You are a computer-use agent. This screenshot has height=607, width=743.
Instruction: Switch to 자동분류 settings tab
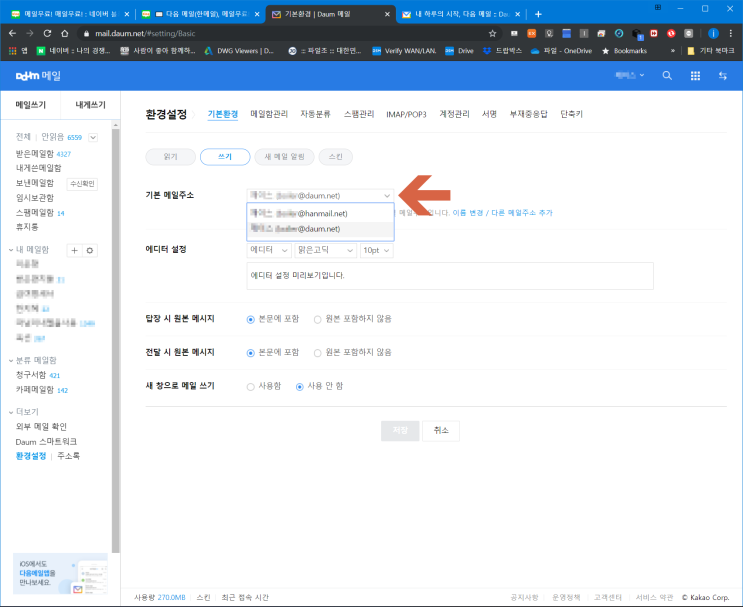click(x=315, y=114)
